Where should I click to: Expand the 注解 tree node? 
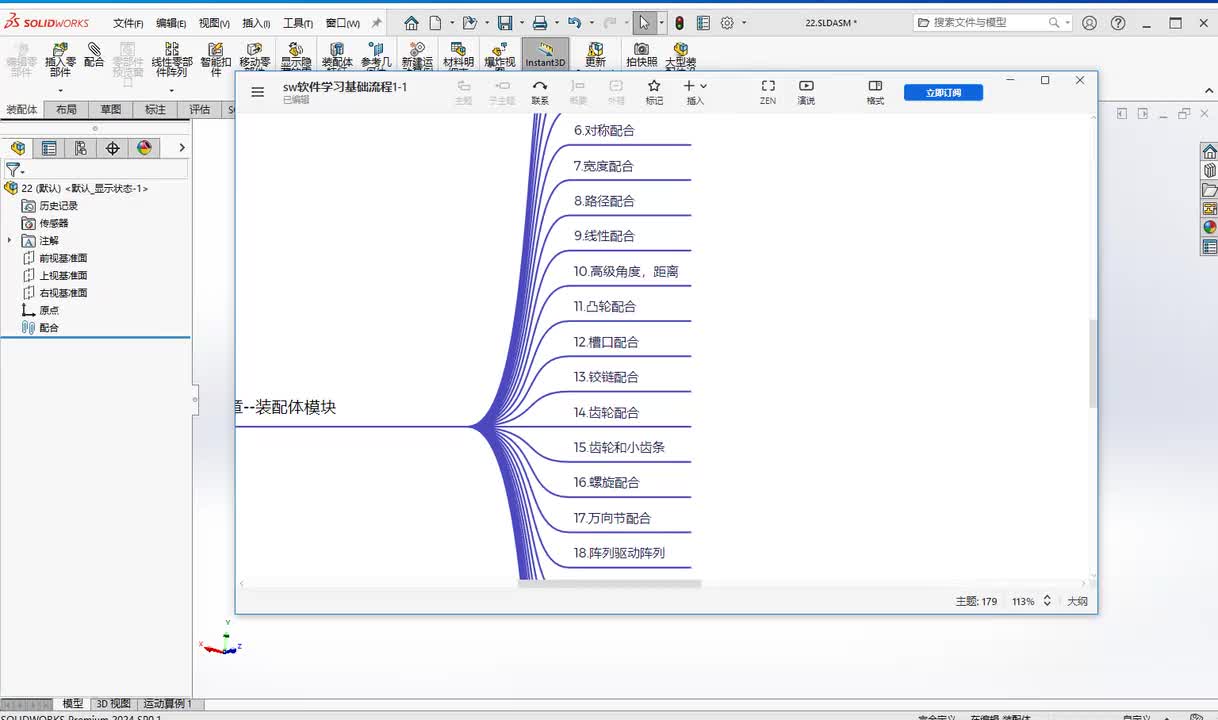10,241
